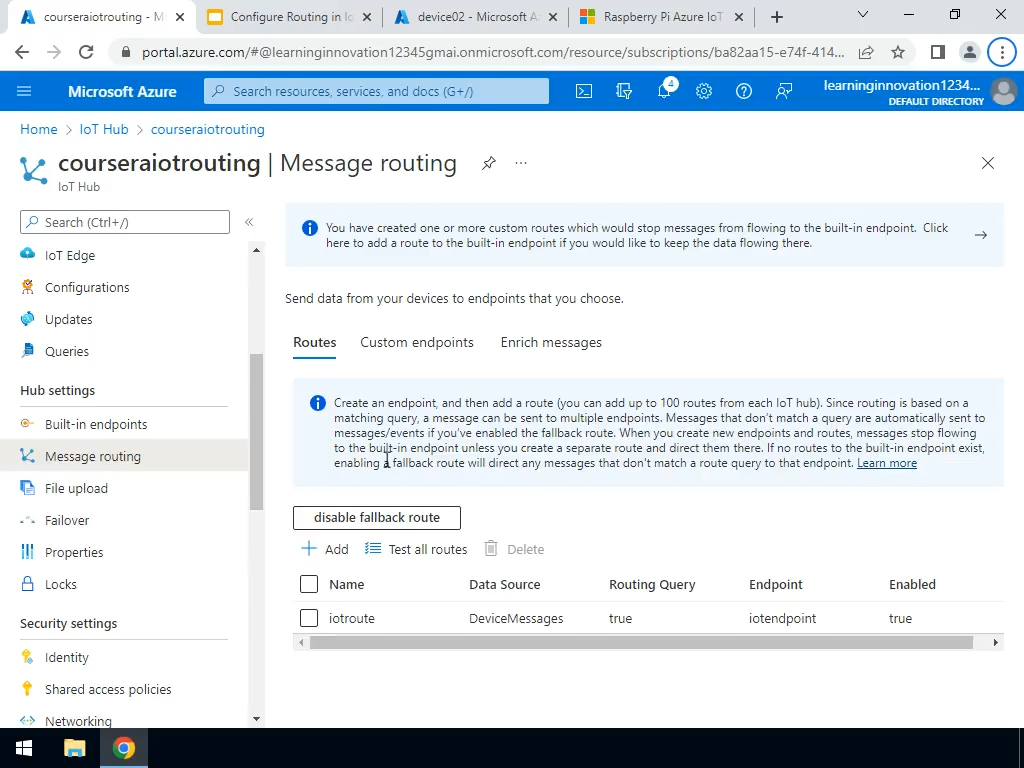This screenshot has width=1024, height=768.
Task: Open the iotroute route name
Action: pyautogui.click(x=352, y=618)
